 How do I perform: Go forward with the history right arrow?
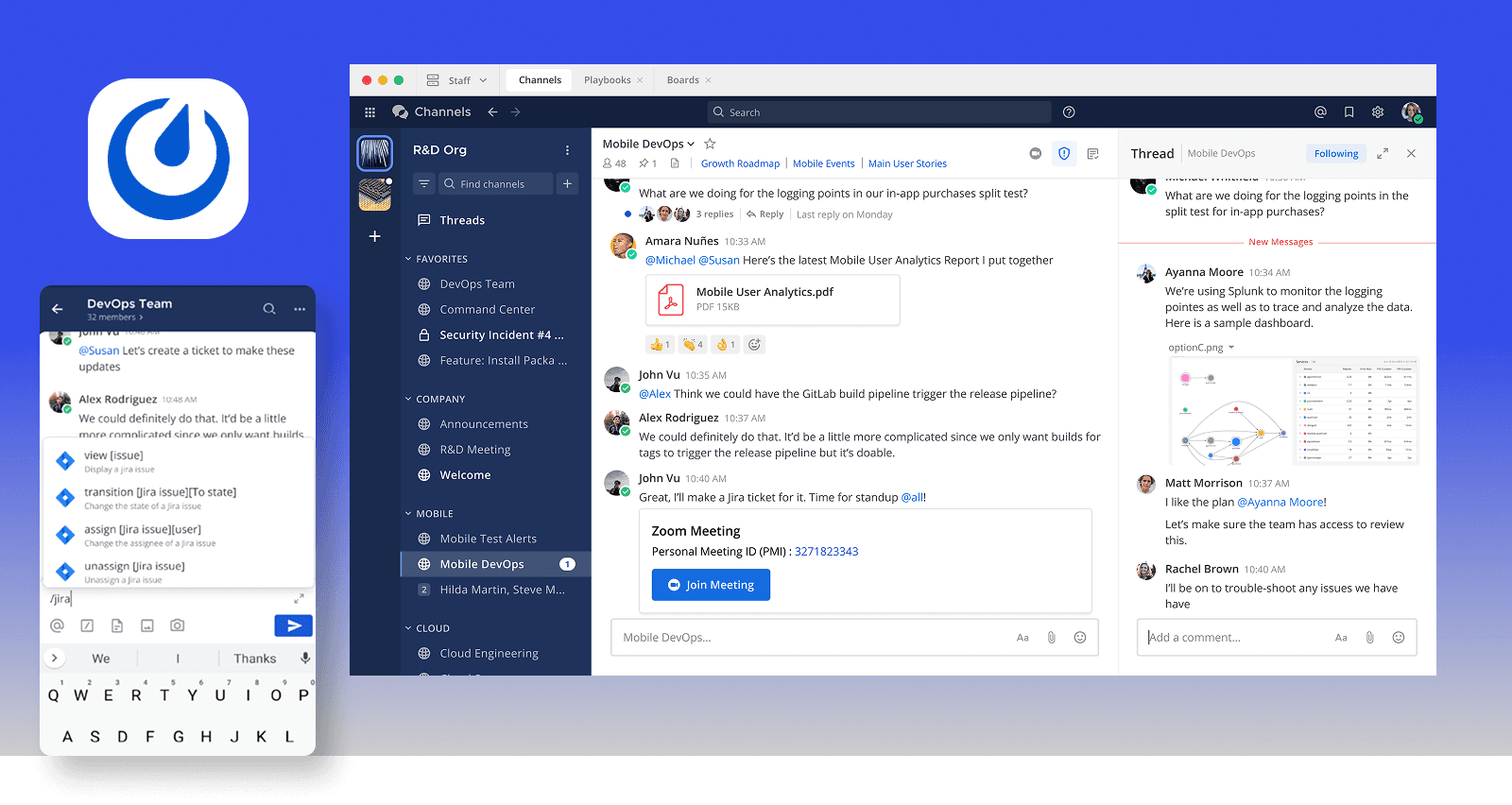tap(516, 111)
